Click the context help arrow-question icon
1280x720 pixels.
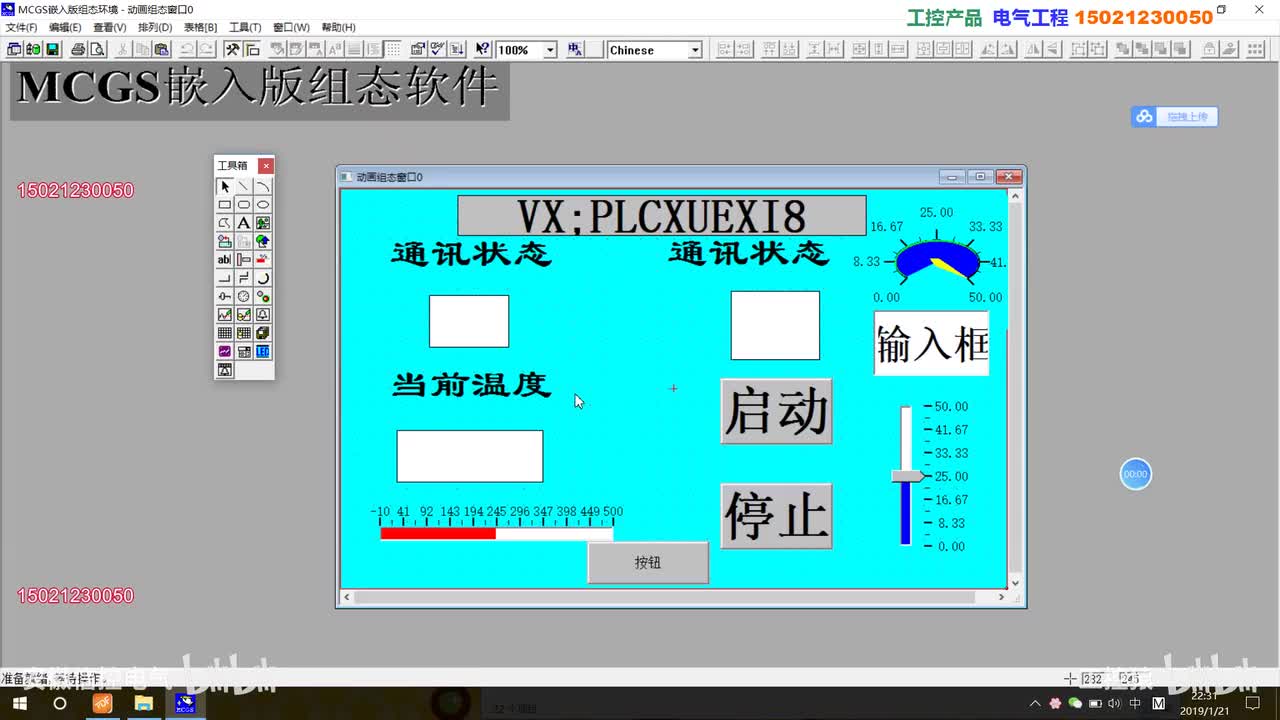pyautogui.click(x=483, y=49)
